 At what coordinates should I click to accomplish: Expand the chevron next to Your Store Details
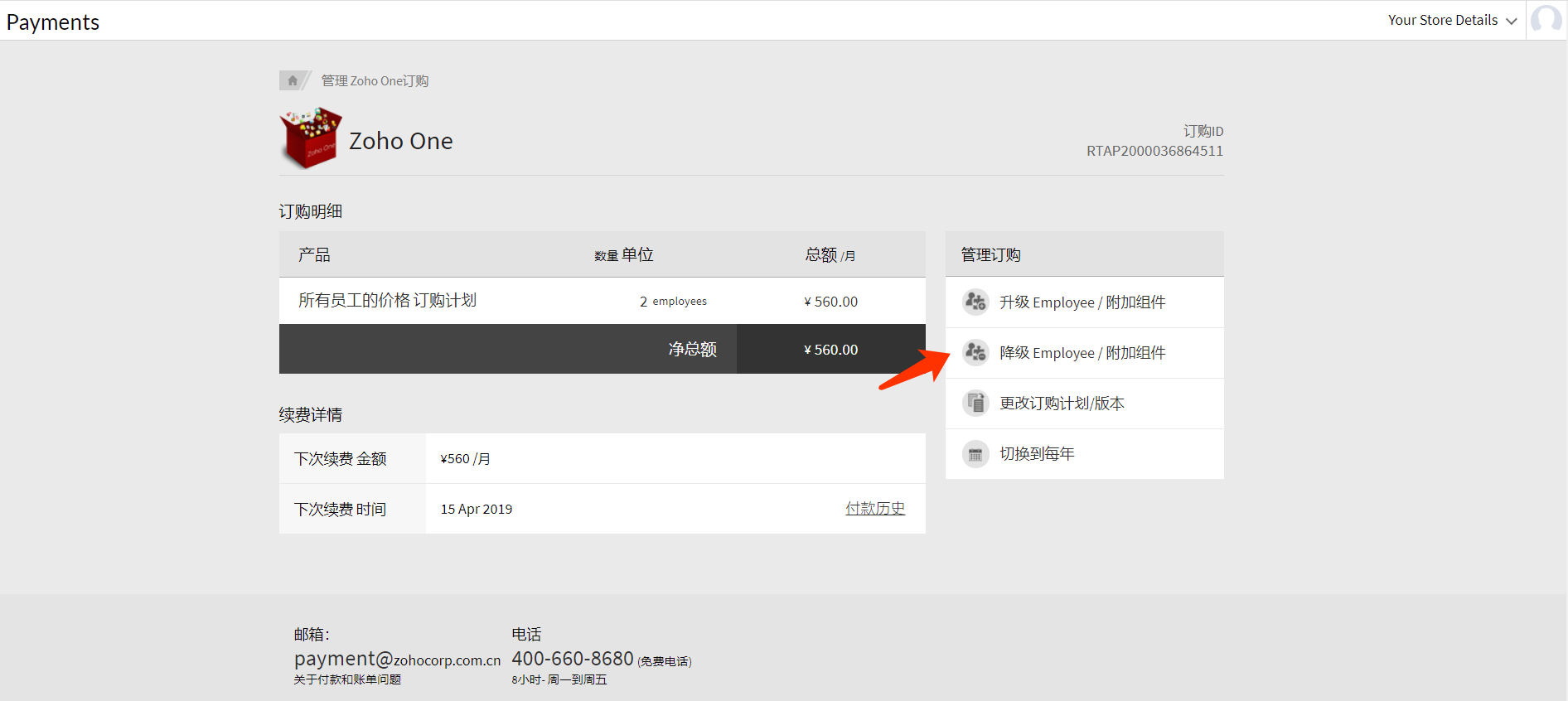point(1512,21)
